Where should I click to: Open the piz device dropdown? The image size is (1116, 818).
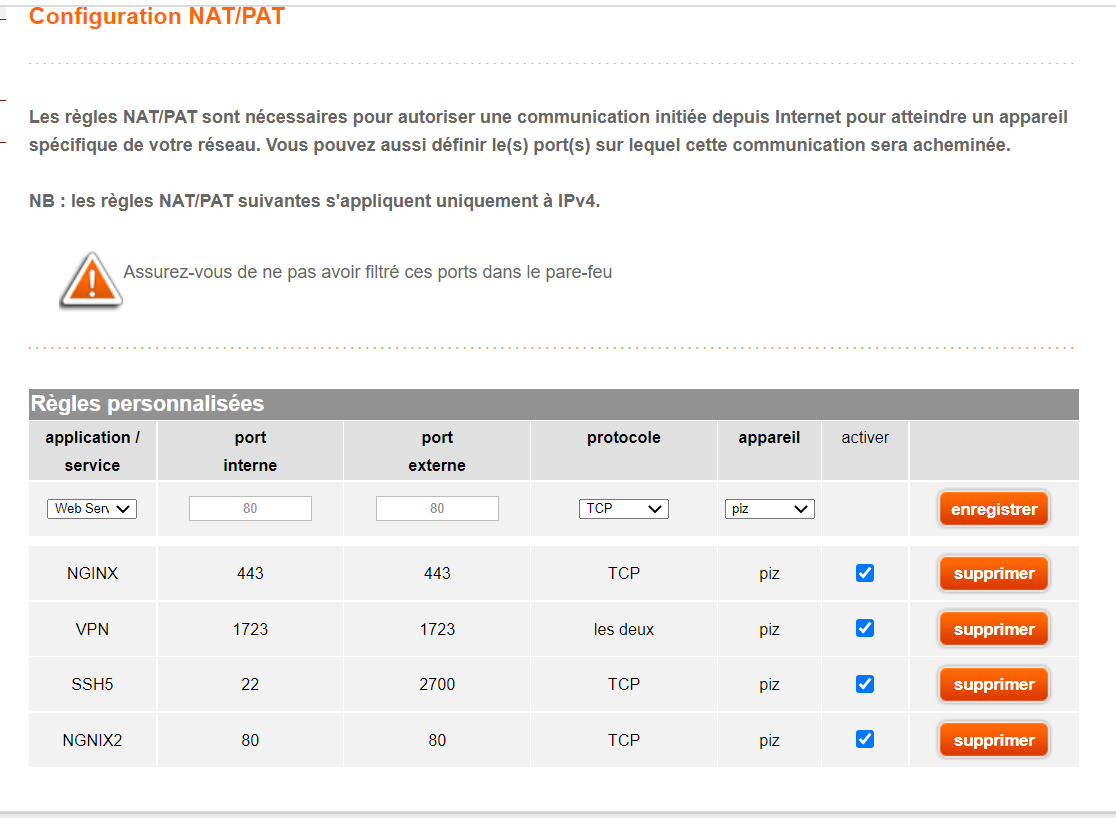pyautogui.click(x=769, y=509)
